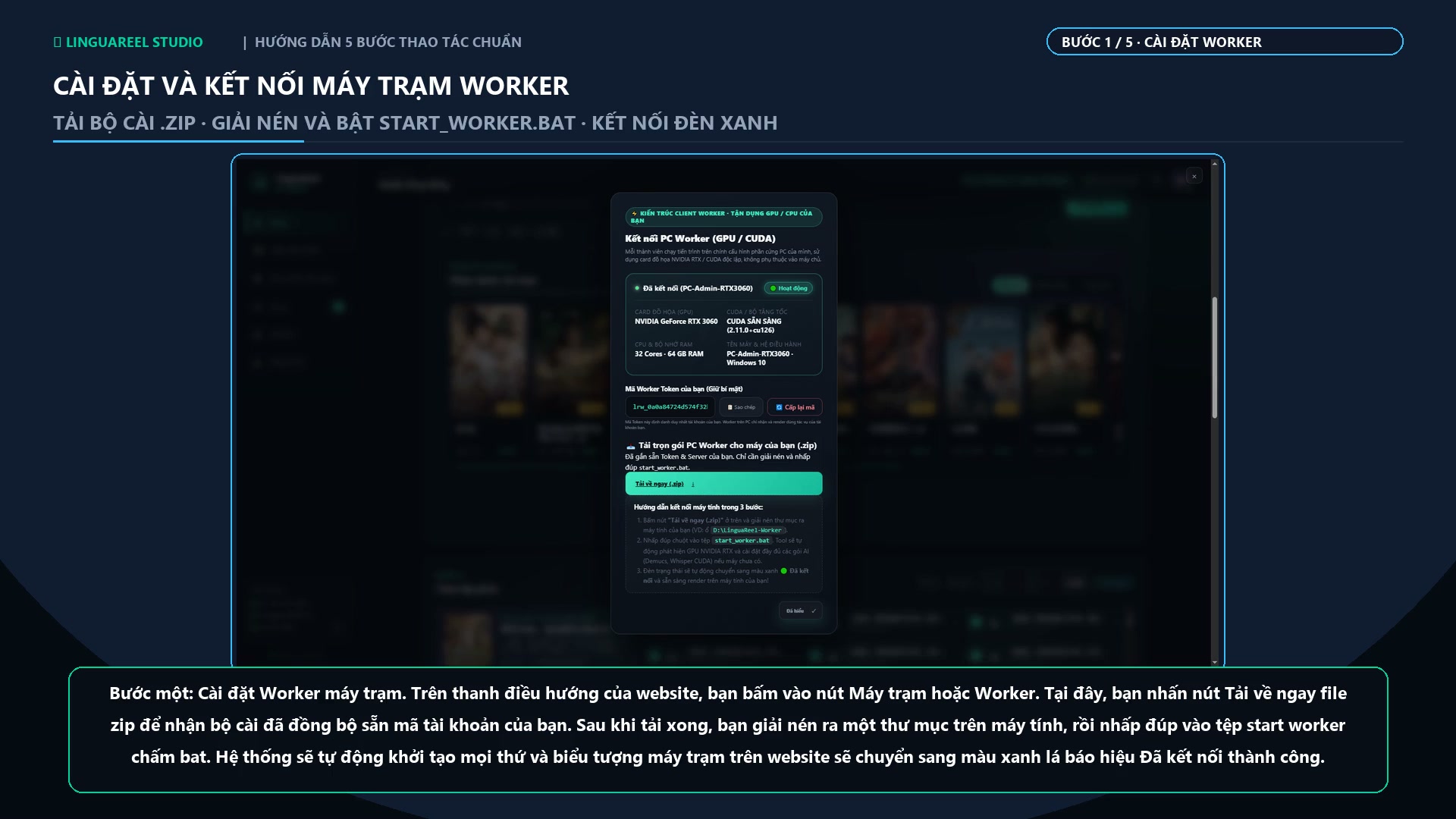
Task: Click the scrollbar down arrow of the screenshot panel
Action: point(1214,662)
